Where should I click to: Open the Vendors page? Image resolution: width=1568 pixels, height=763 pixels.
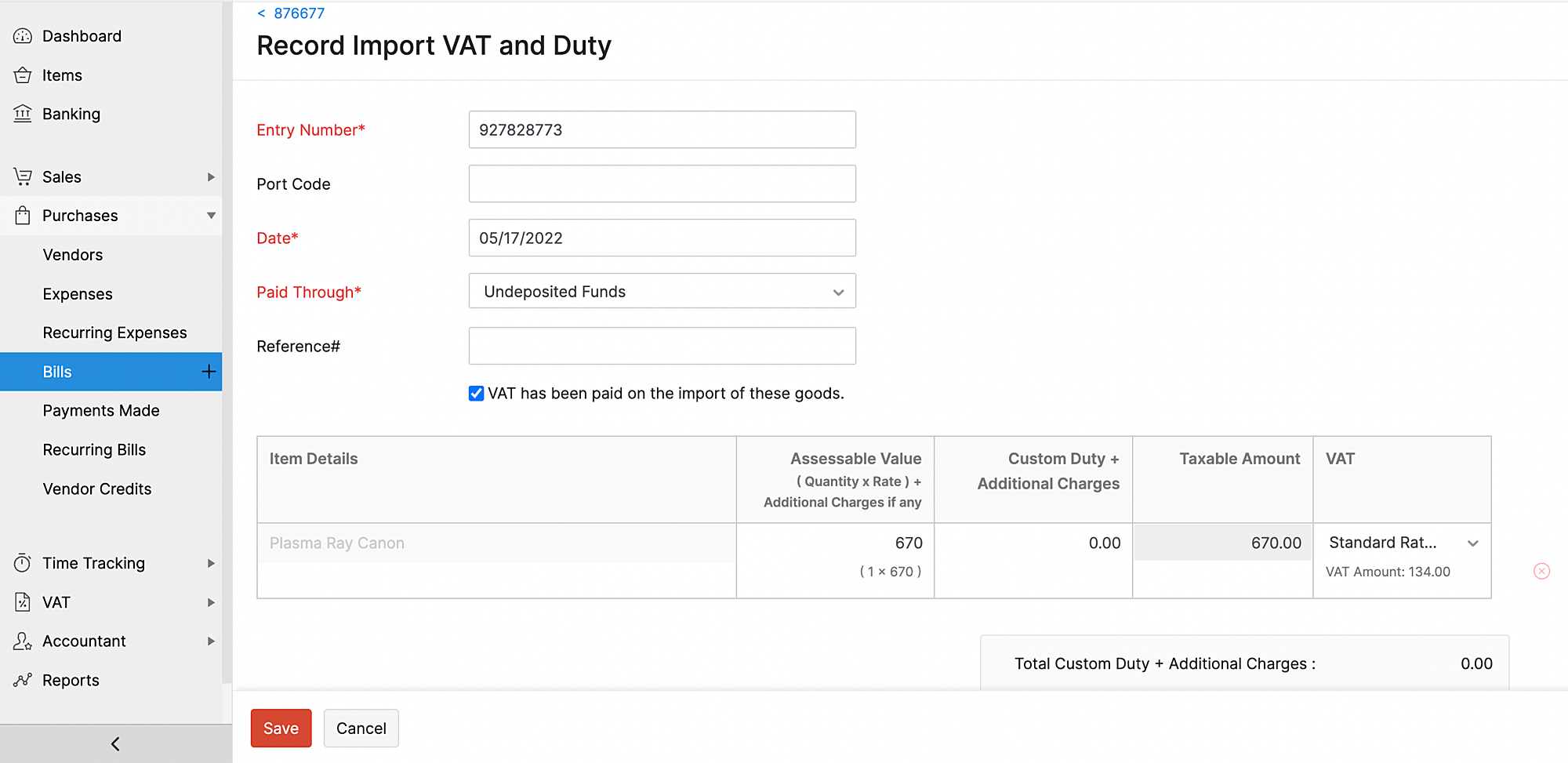click(x=72, y=254)
